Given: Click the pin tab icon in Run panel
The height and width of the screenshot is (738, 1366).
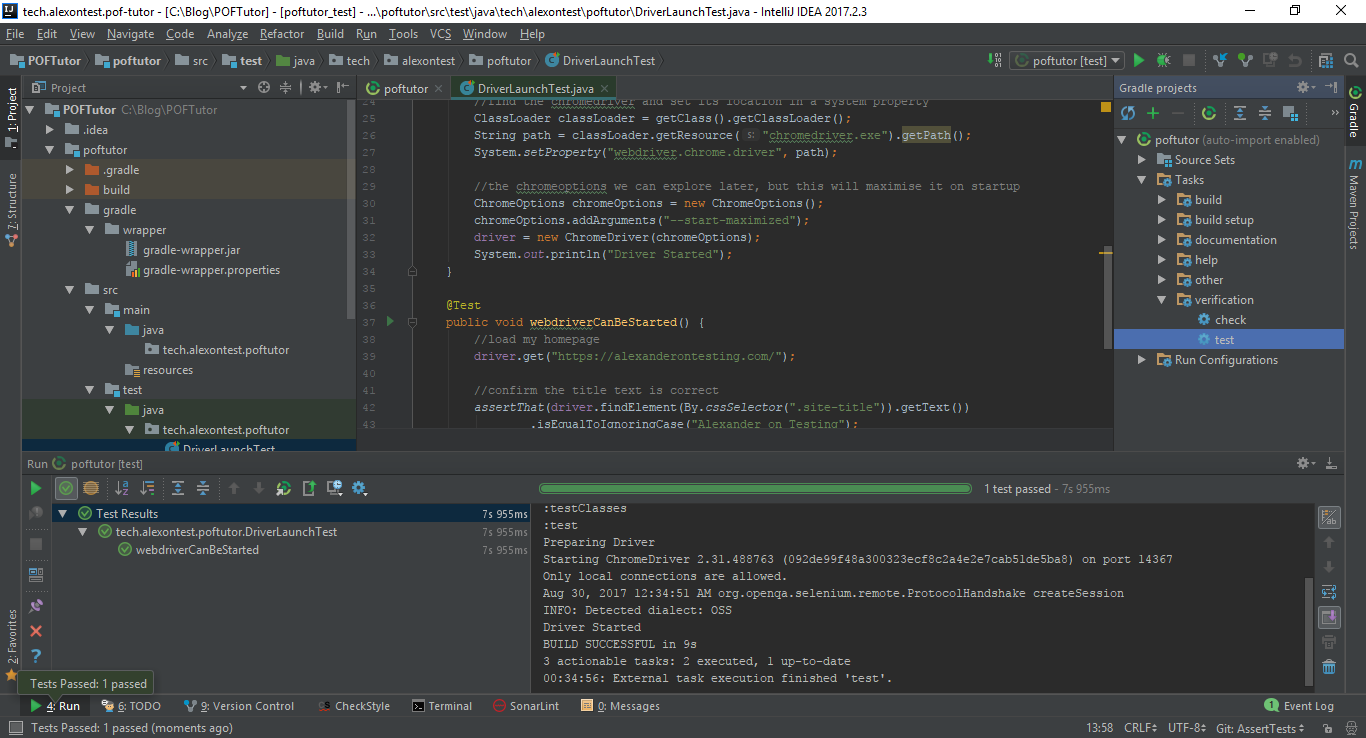Looking at the screenshot, I should coord(36,605).
